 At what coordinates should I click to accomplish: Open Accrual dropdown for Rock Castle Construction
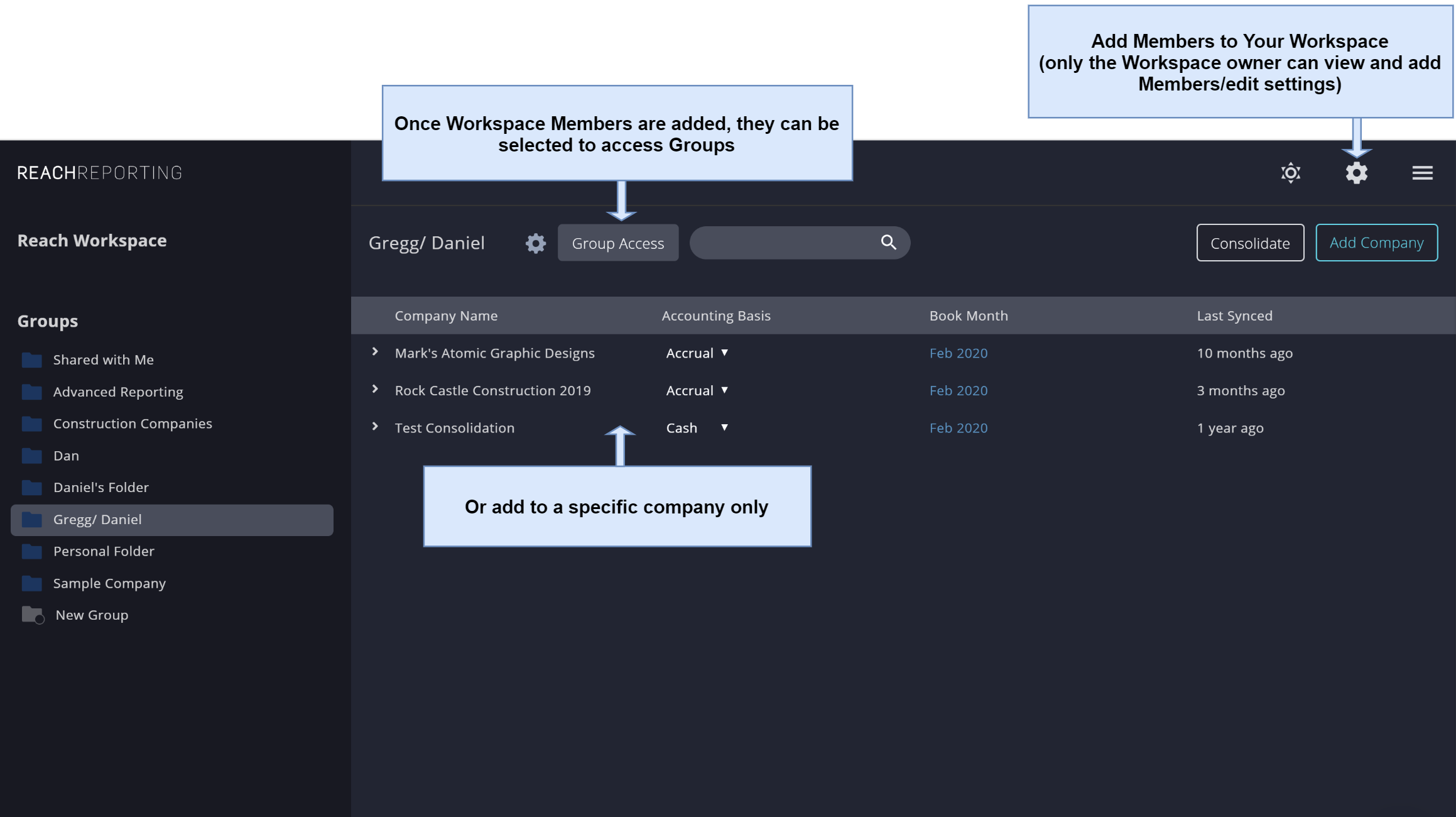697,390
